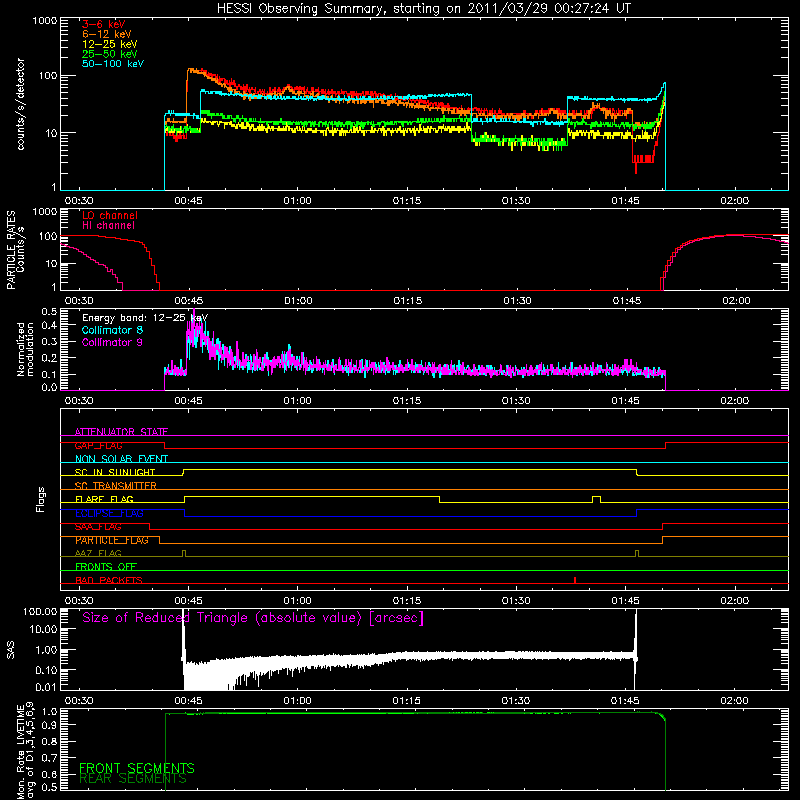This screenshot has width=800, height=800.
Task: Click the AAZ_FLAG label
Action: click(x=98, y=553)
